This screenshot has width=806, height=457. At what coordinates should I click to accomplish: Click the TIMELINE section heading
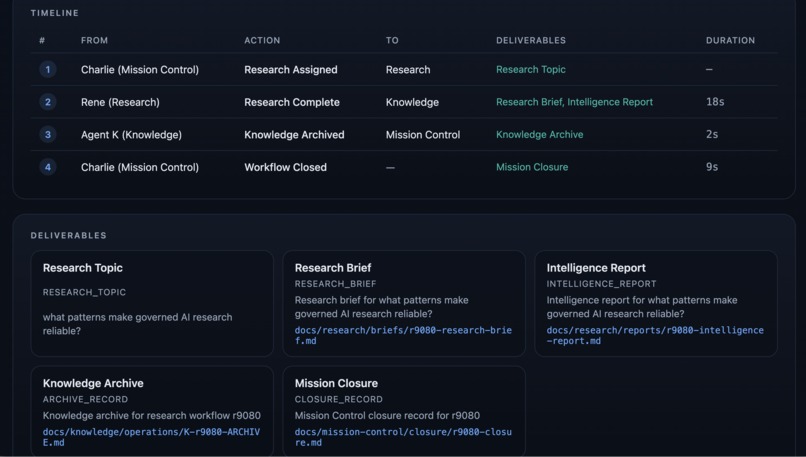[54, 13]
